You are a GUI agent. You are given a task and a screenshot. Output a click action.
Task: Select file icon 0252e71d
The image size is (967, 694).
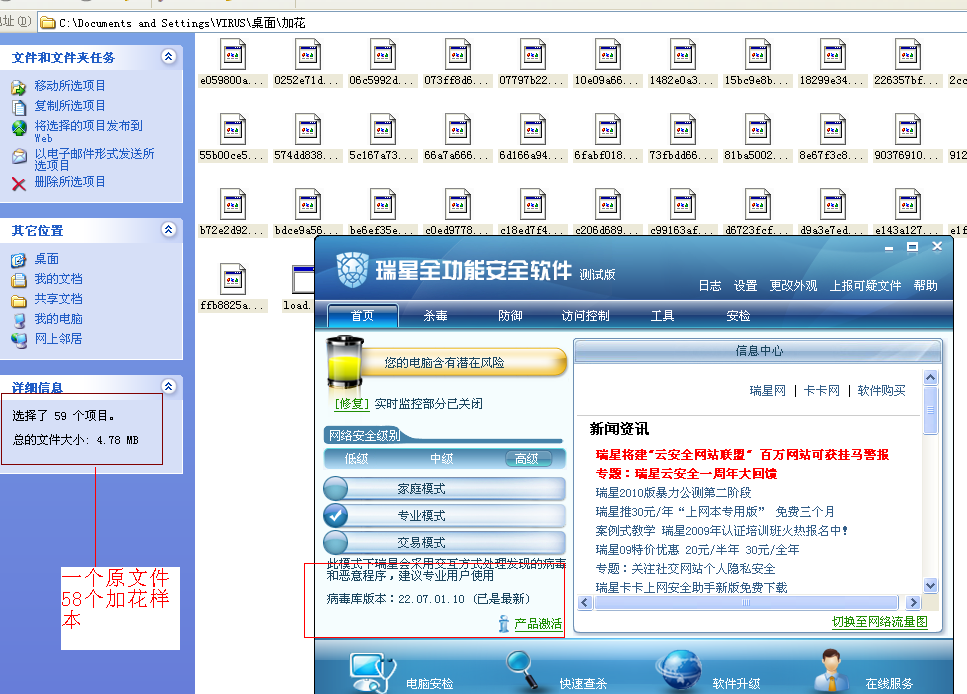[308, 54]
